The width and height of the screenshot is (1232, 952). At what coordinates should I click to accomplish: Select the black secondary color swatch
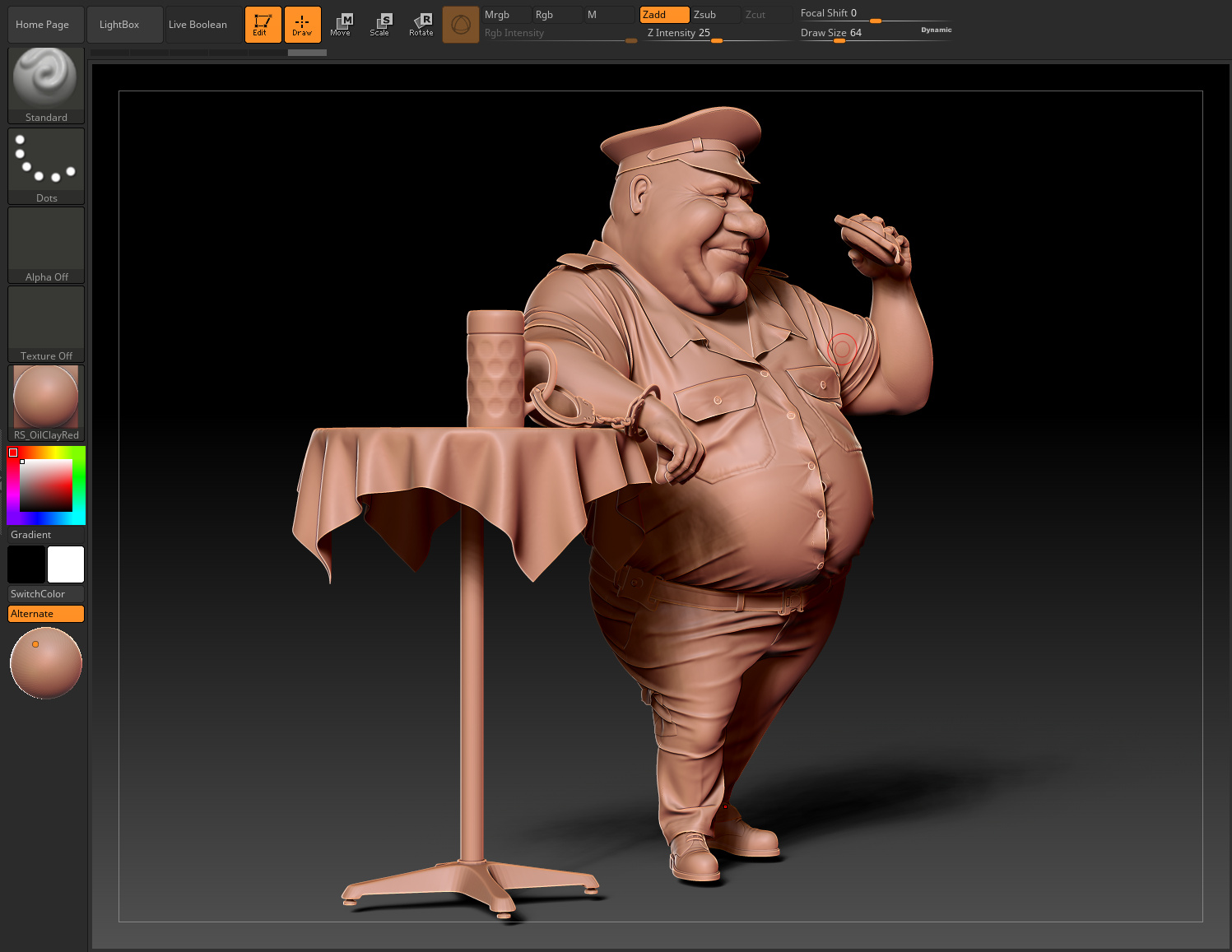26,564
